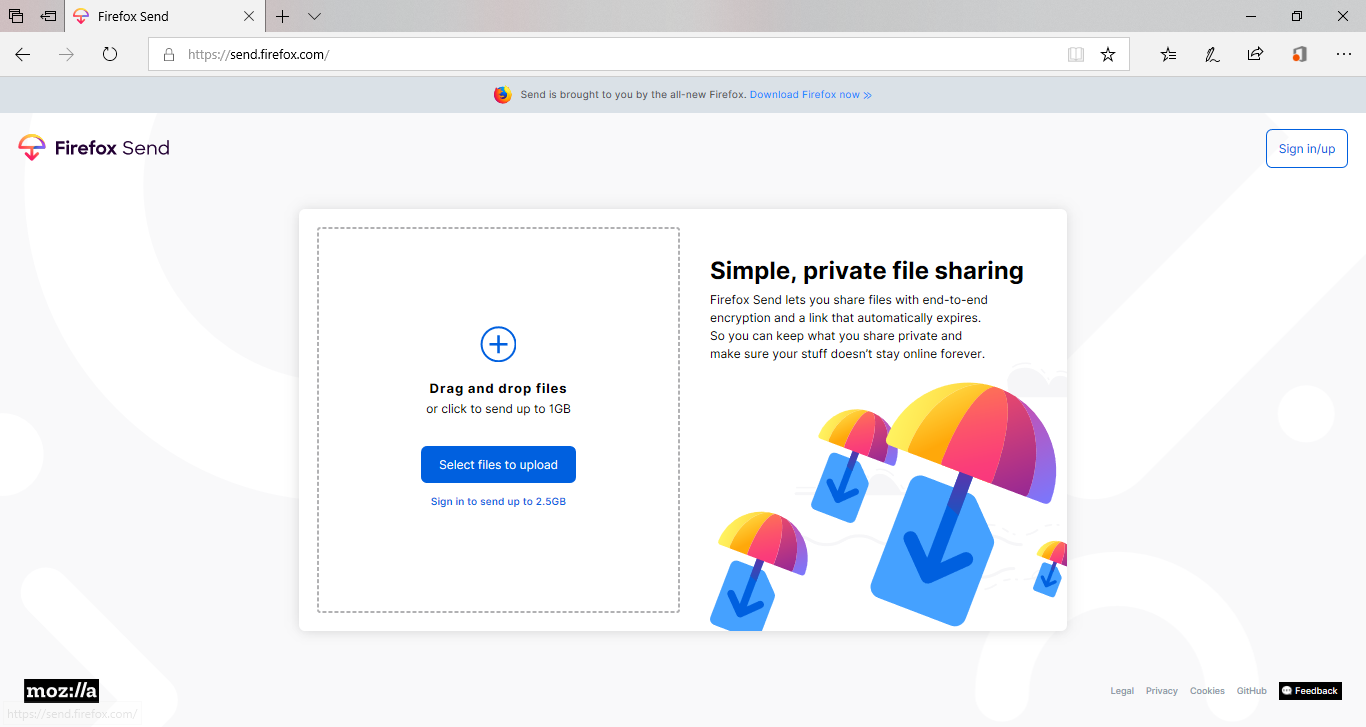Click the Add notes pen icon
1366x727 pixels.
[x=1212, y=55]
